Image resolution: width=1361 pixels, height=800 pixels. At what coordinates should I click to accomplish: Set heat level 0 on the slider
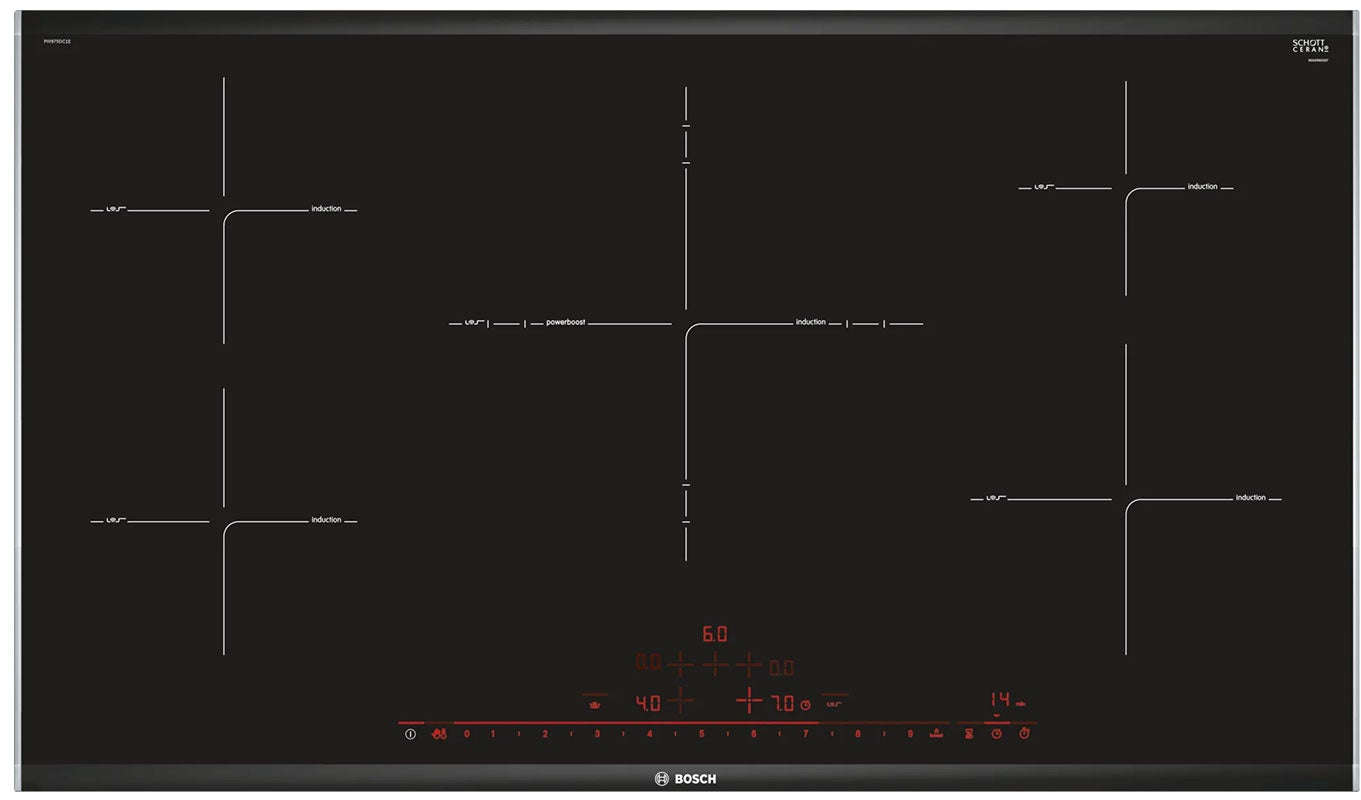coord(467,734)
